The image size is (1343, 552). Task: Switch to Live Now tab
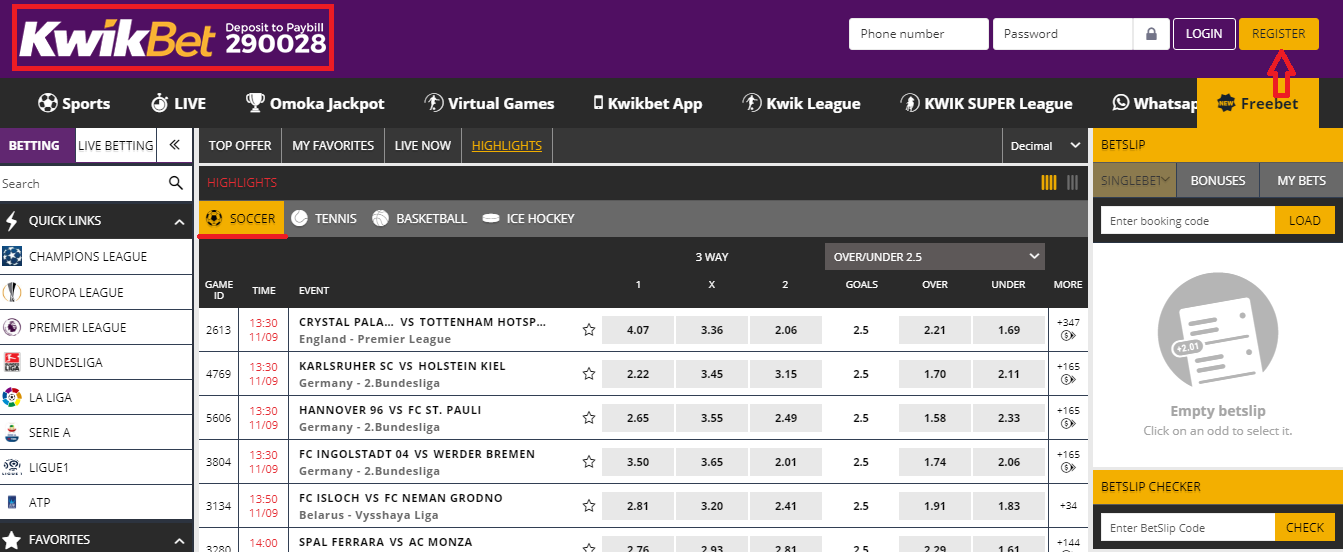coord(423,145)
